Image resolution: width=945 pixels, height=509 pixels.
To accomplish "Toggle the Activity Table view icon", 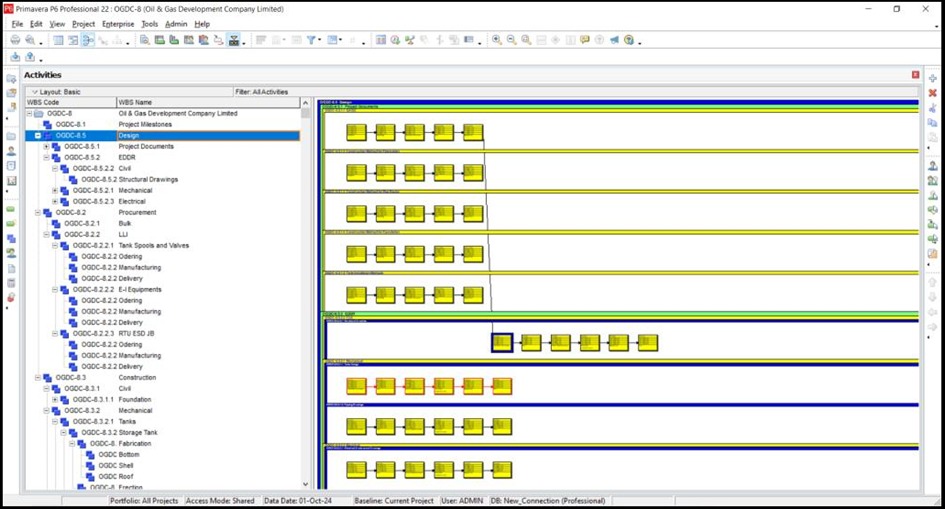I will [58, 40].
